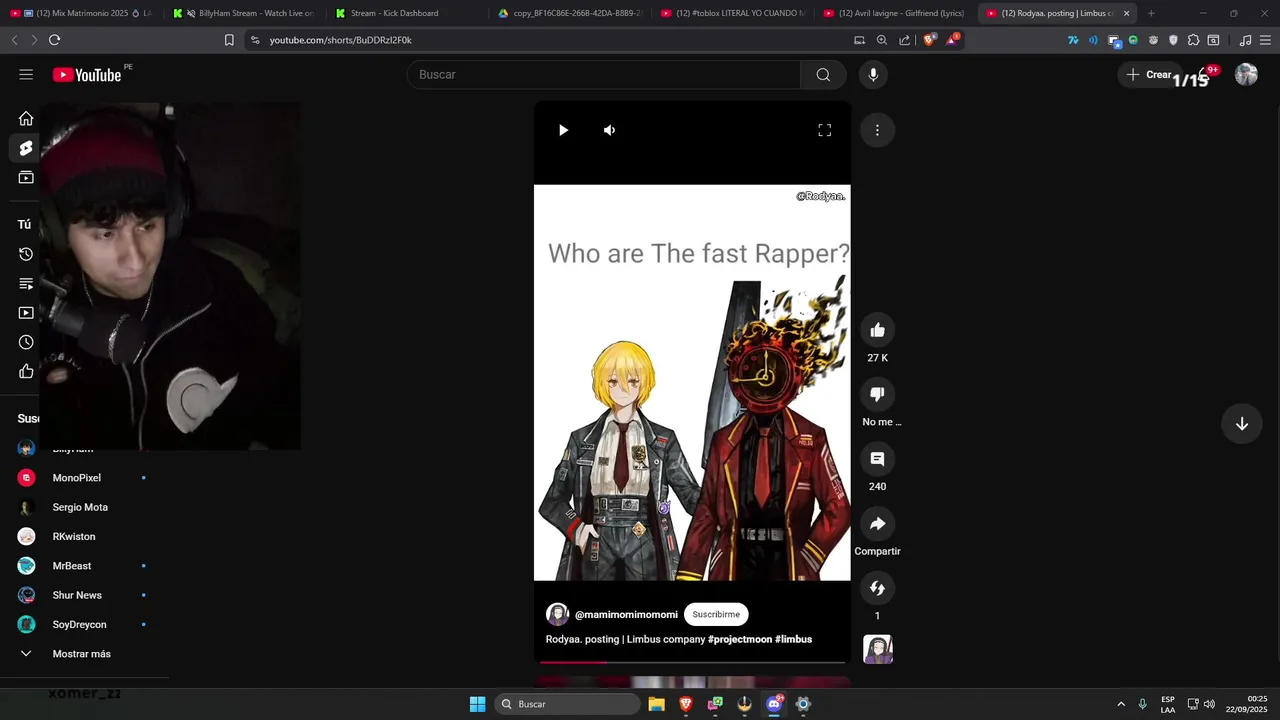
Task: Follow the #projectmoon hashtag
Action: click(x=740, y=640)
